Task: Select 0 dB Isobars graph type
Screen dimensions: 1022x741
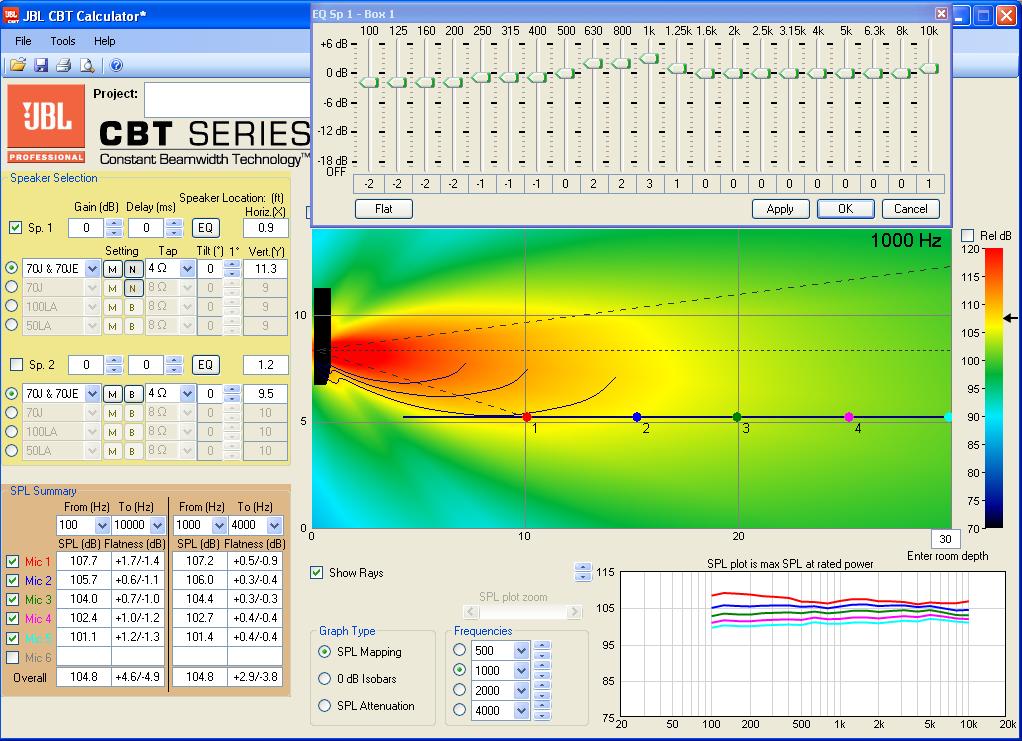Action: (325, 678)
